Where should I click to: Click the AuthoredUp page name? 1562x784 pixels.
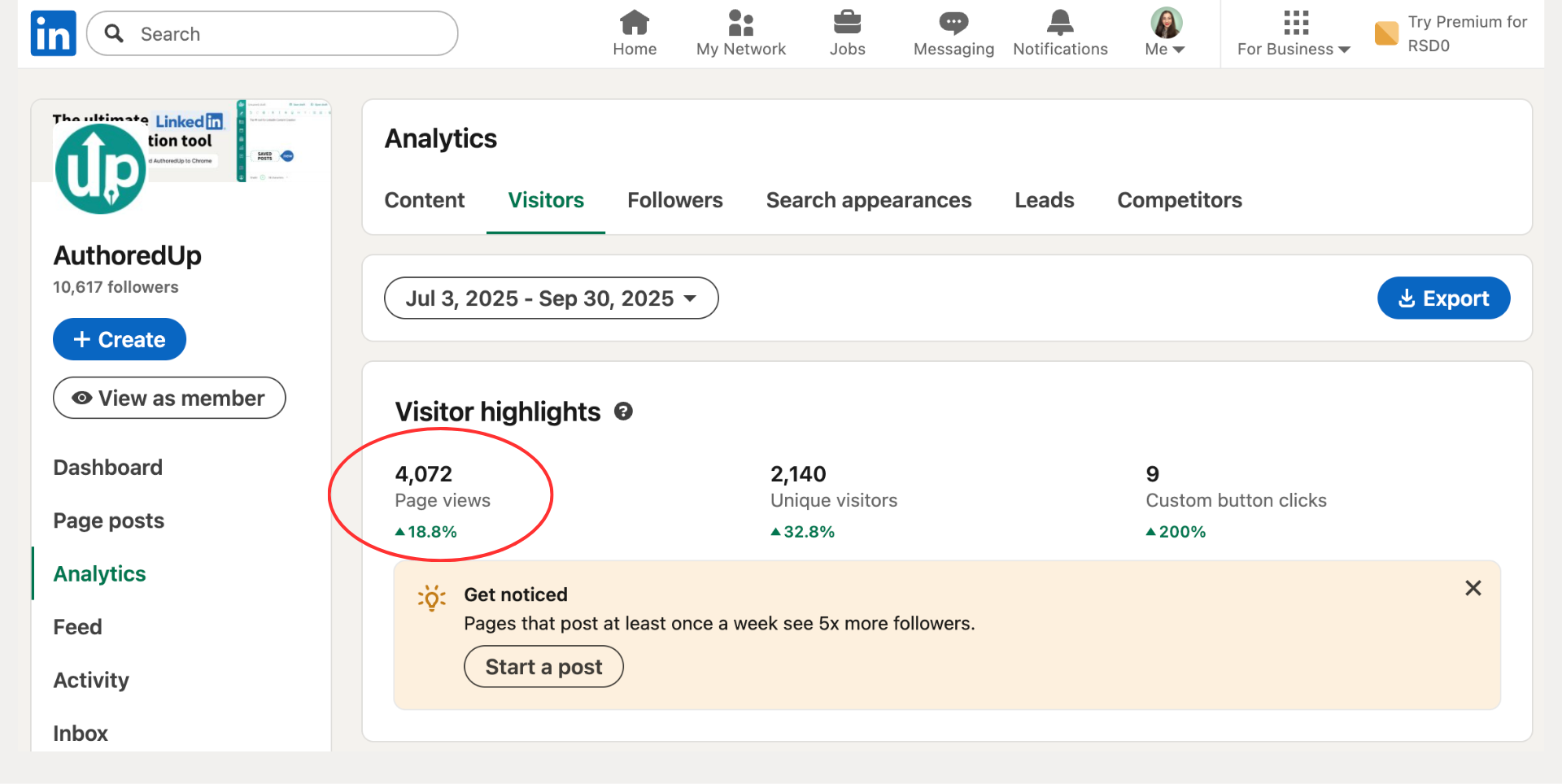pos(128,255)
